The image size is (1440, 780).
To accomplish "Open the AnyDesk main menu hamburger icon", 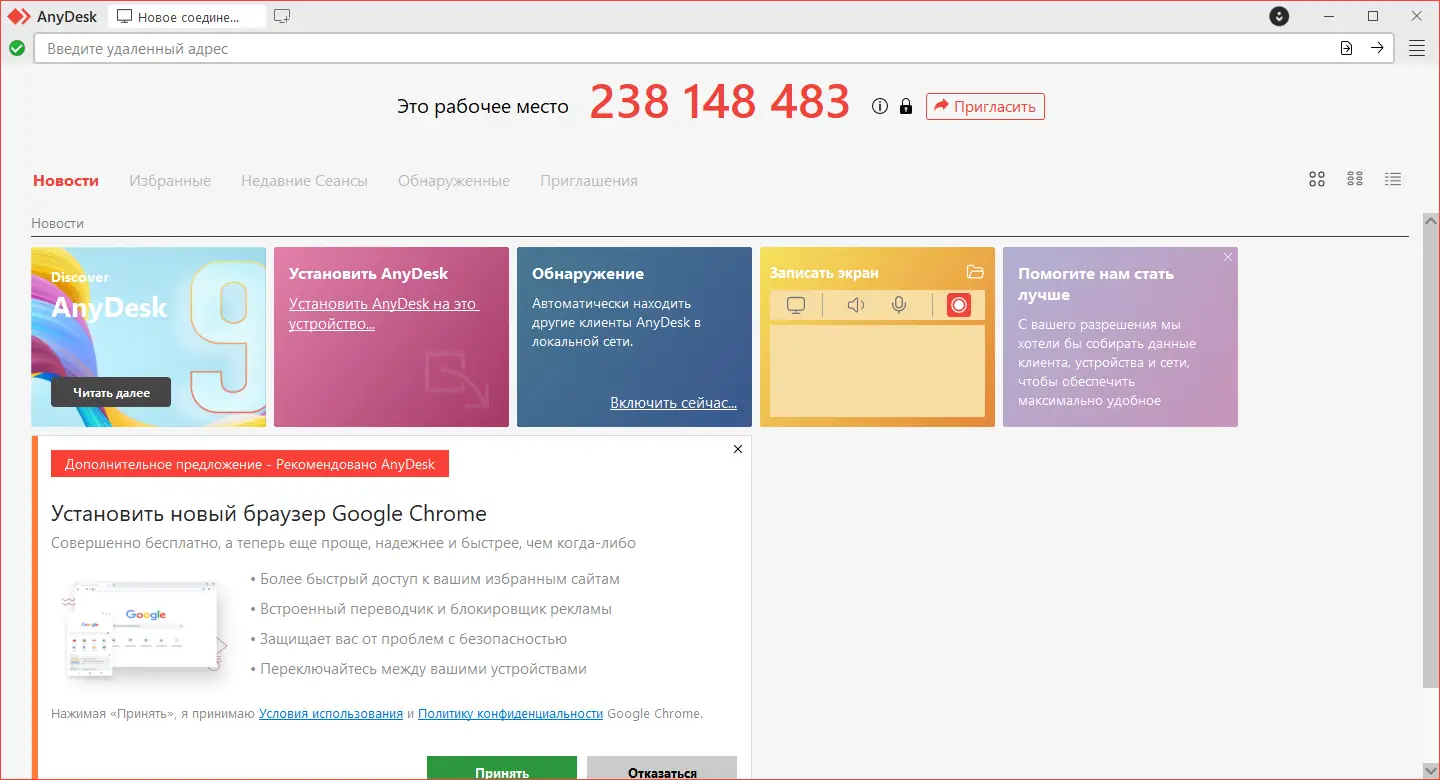I will (x=1417, y=48).
